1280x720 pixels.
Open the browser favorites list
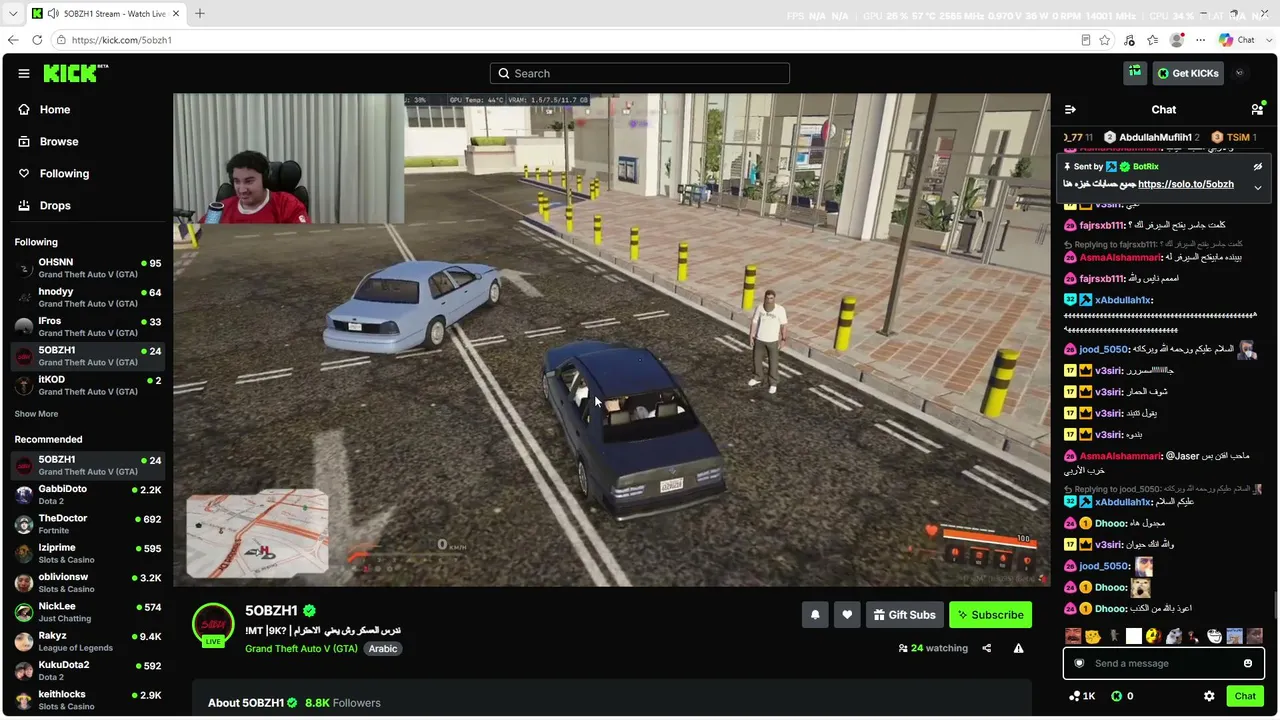[x=1153, y=40]
